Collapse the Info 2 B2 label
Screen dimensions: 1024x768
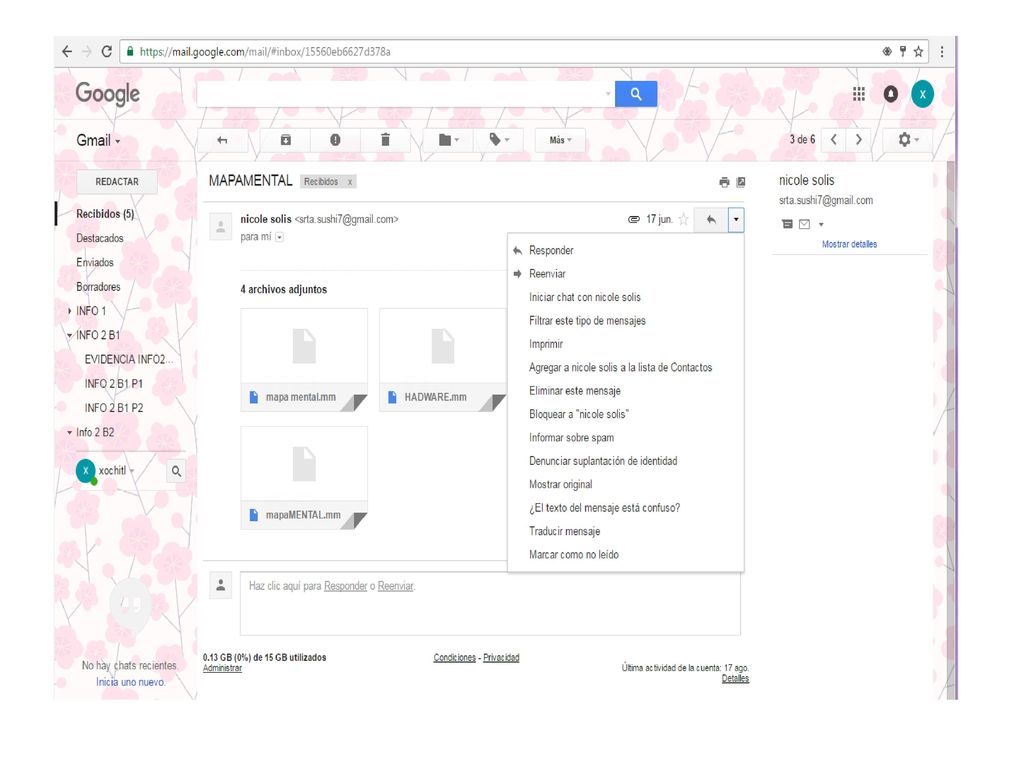69,432
